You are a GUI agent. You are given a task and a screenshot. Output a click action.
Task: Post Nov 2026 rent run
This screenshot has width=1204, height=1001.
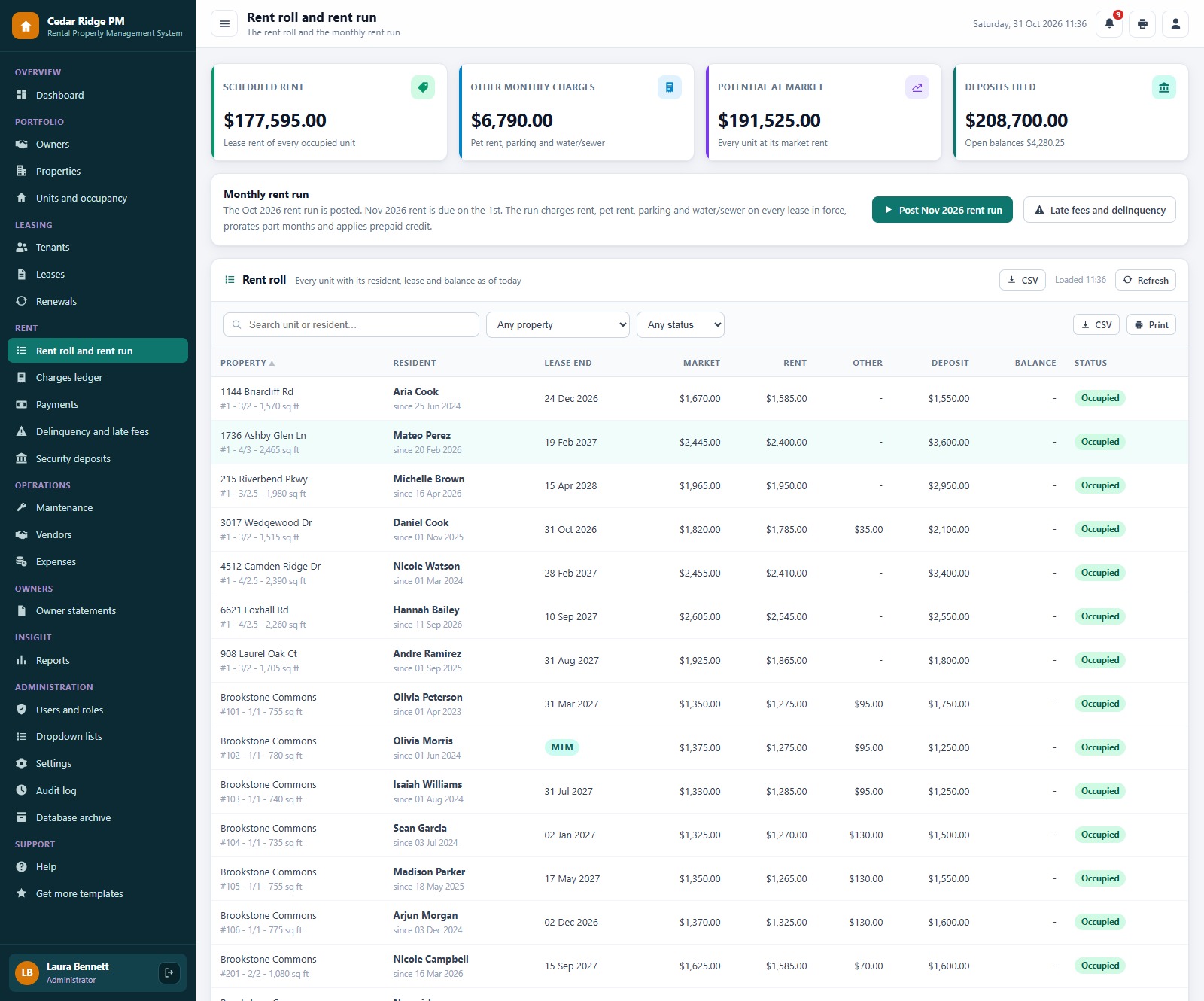[x=942, y=210]
